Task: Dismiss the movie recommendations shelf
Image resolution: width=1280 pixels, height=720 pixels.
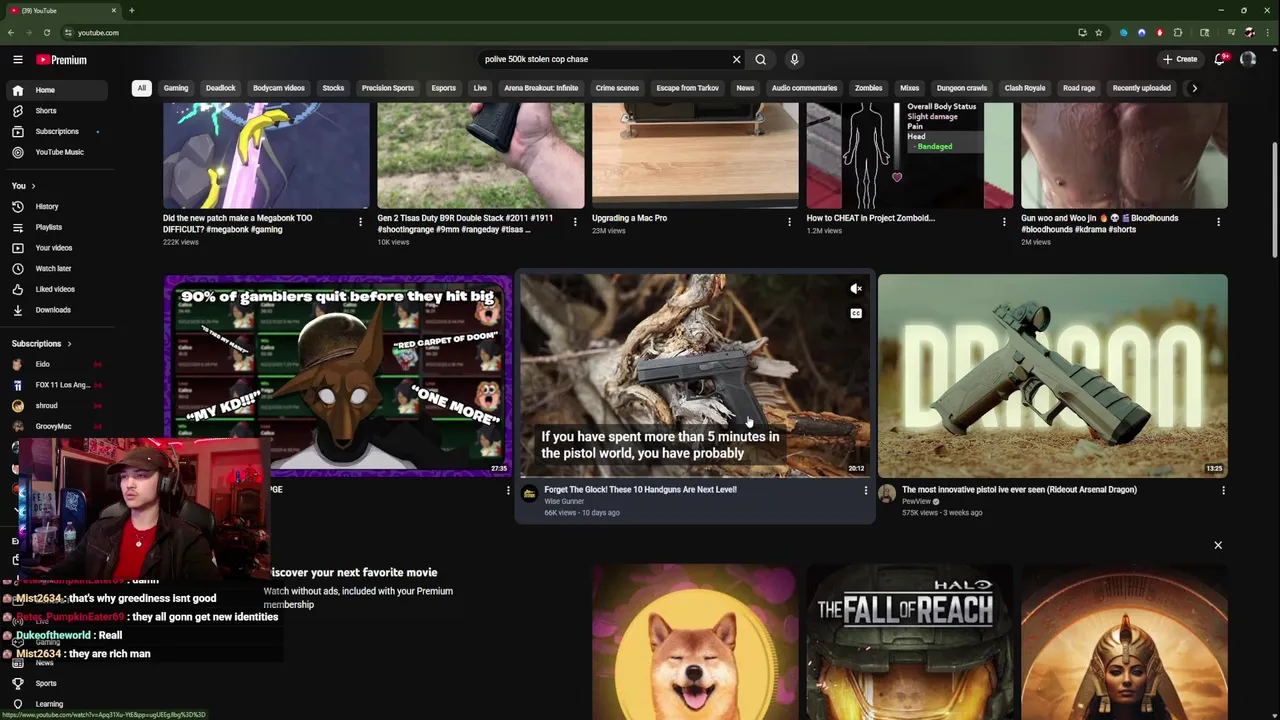Action: pyautogui.click(x=1218, y=545)
